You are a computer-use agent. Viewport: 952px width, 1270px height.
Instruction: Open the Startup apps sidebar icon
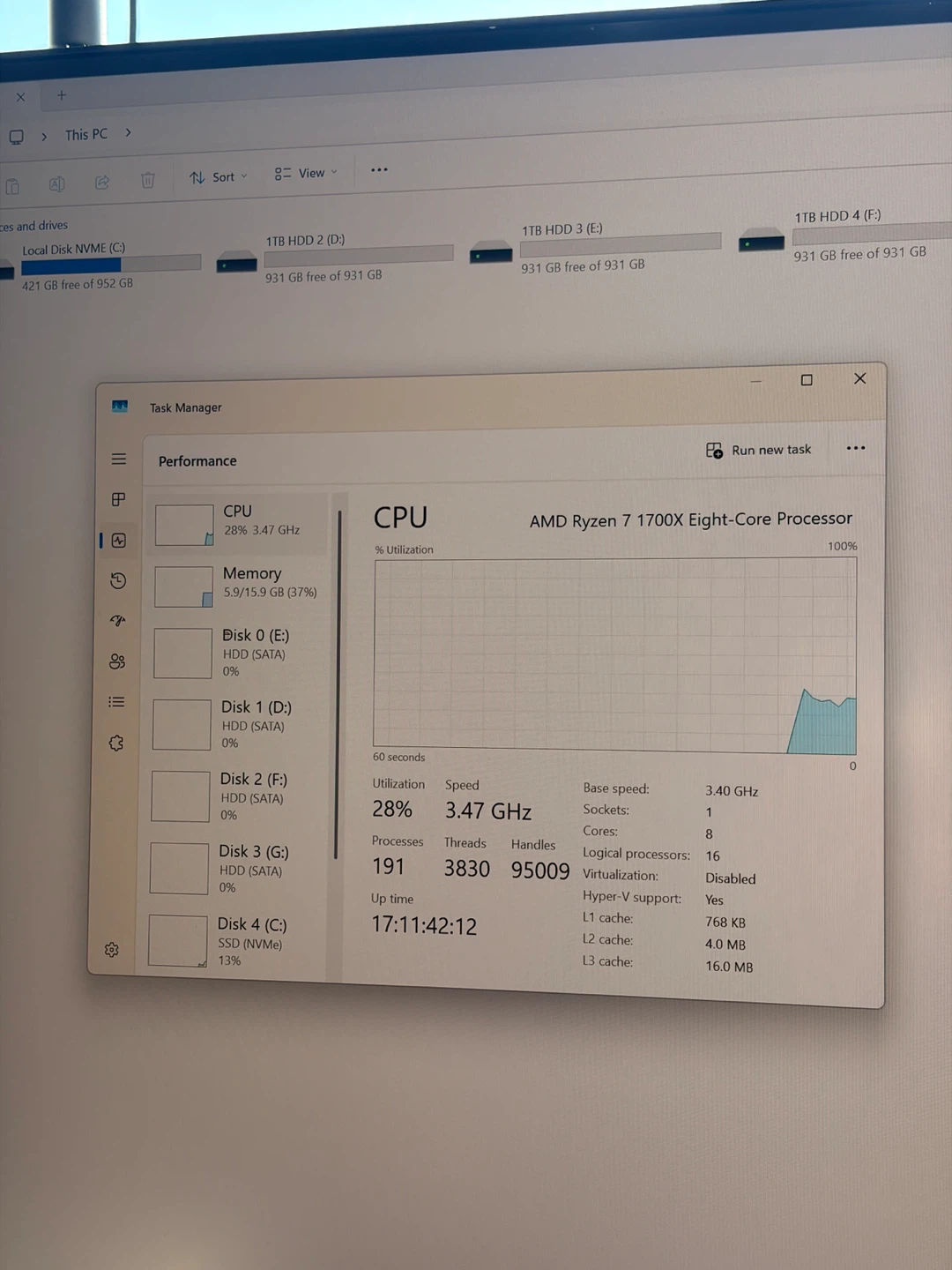(118, 620)
